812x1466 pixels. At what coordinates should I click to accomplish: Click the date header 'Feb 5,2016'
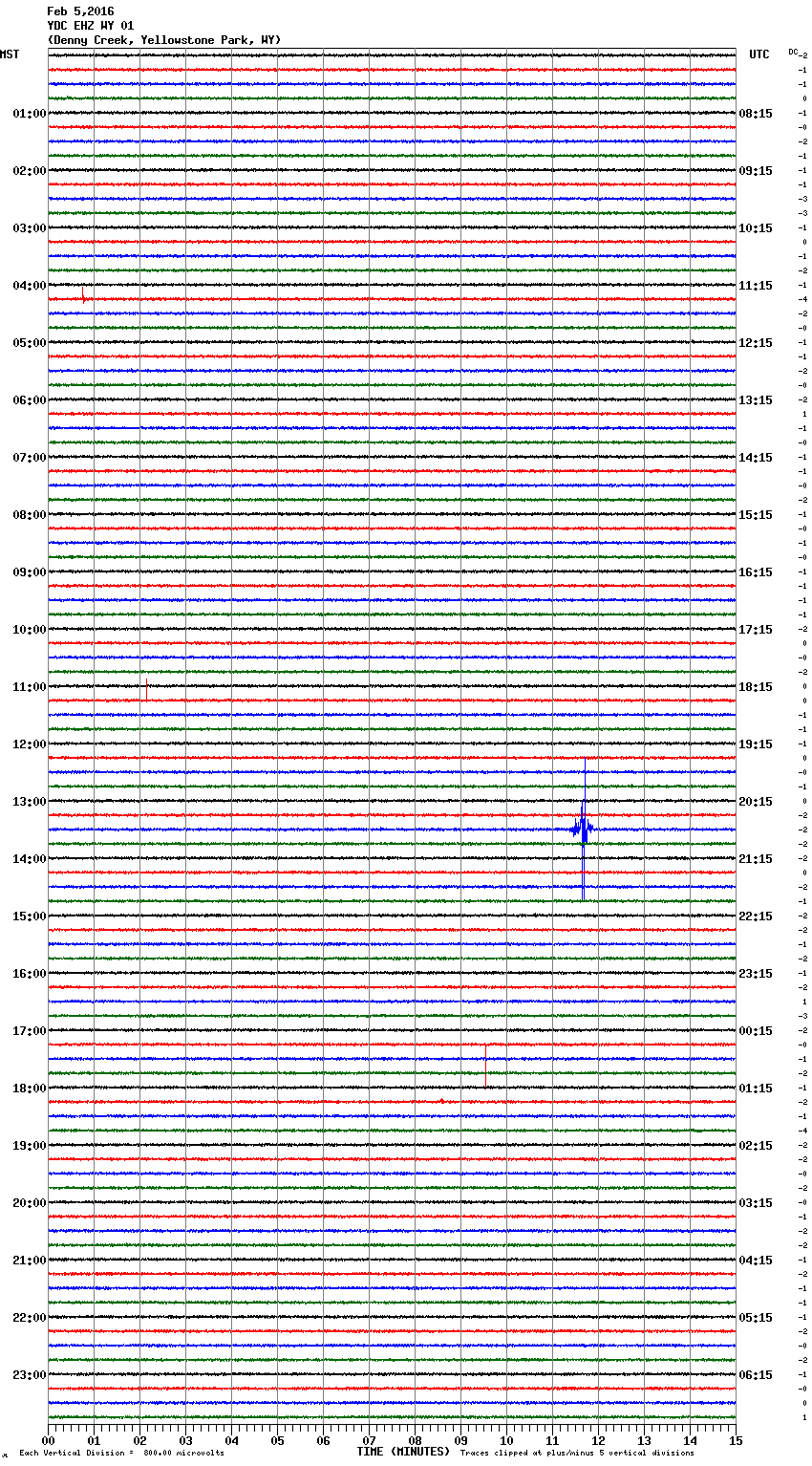pyautogui.click(x=80, y=11)
